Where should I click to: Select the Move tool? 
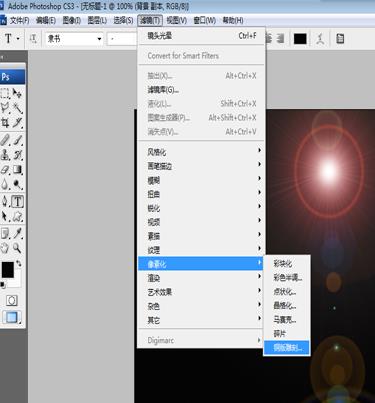[17, 93]
